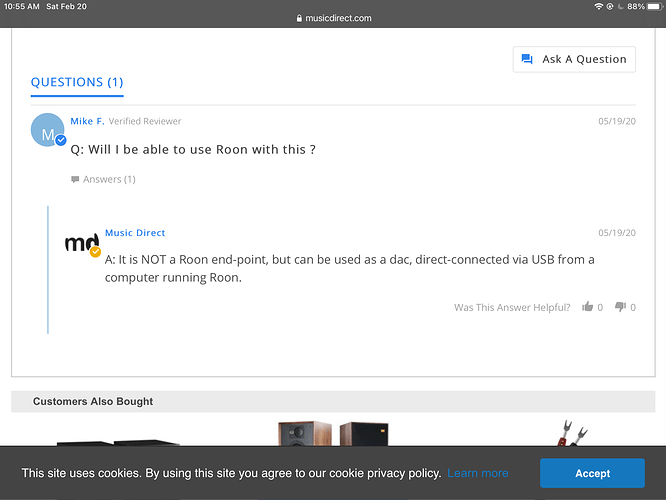Viewport: 666px width, 500px height.
Task: Click the Wi-Fi status icon
Action: pos(598,6)
